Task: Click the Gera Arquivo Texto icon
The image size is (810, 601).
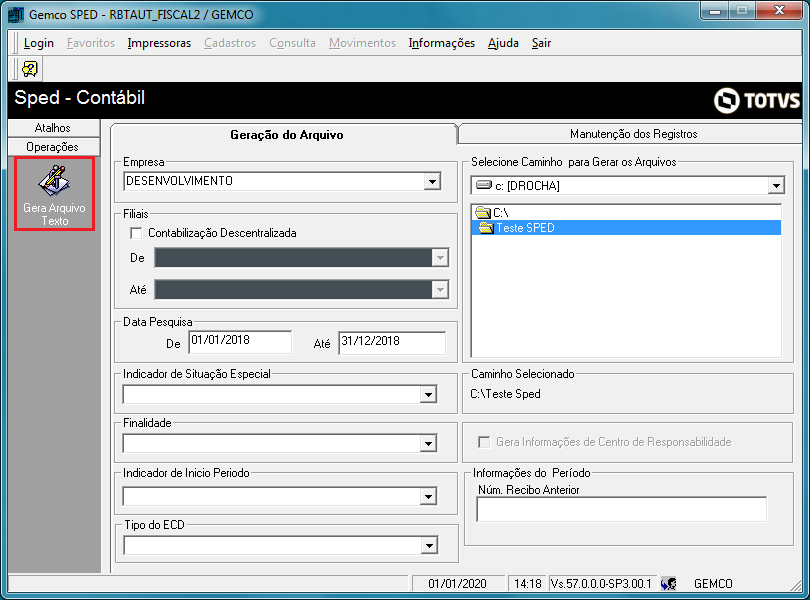Action: point(54,181)
